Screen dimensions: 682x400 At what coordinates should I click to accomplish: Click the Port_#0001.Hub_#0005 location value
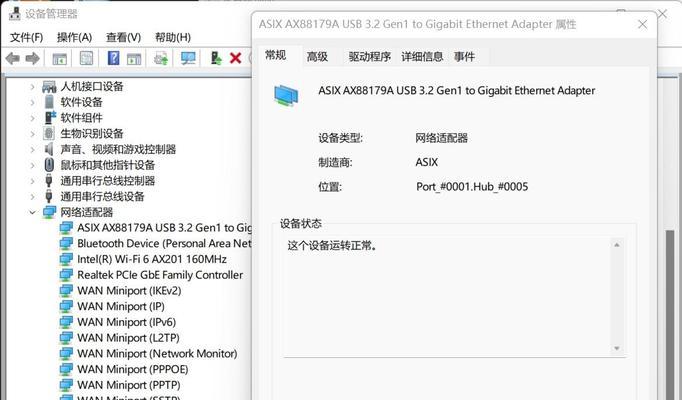472,187
